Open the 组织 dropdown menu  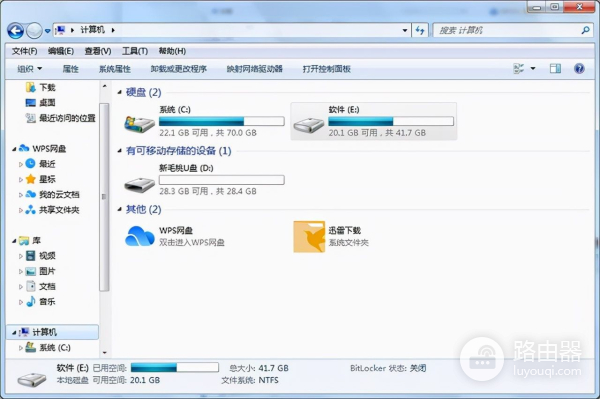(x=30, y=69)
